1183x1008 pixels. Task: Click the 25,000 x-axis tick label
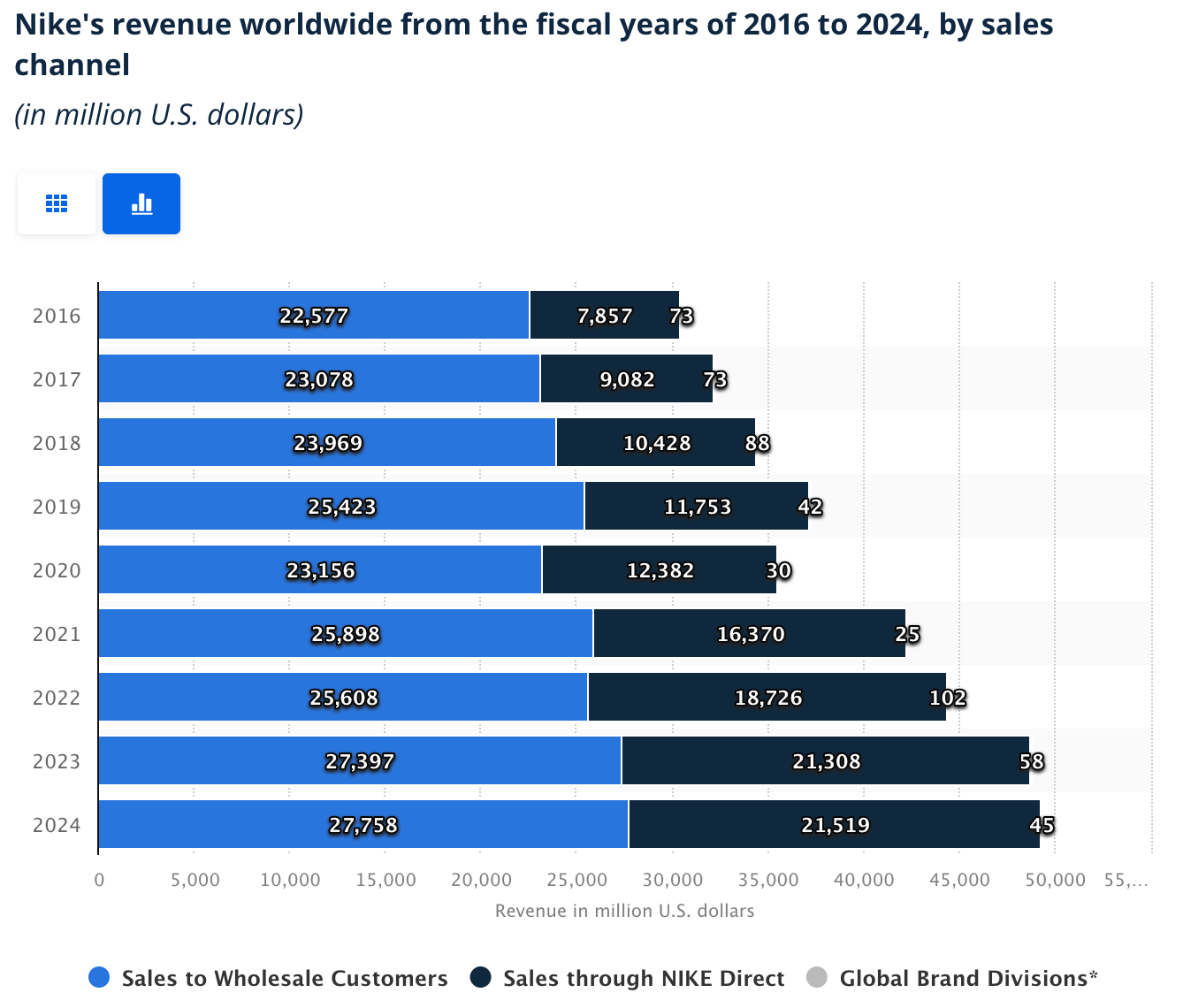point(577,880)
